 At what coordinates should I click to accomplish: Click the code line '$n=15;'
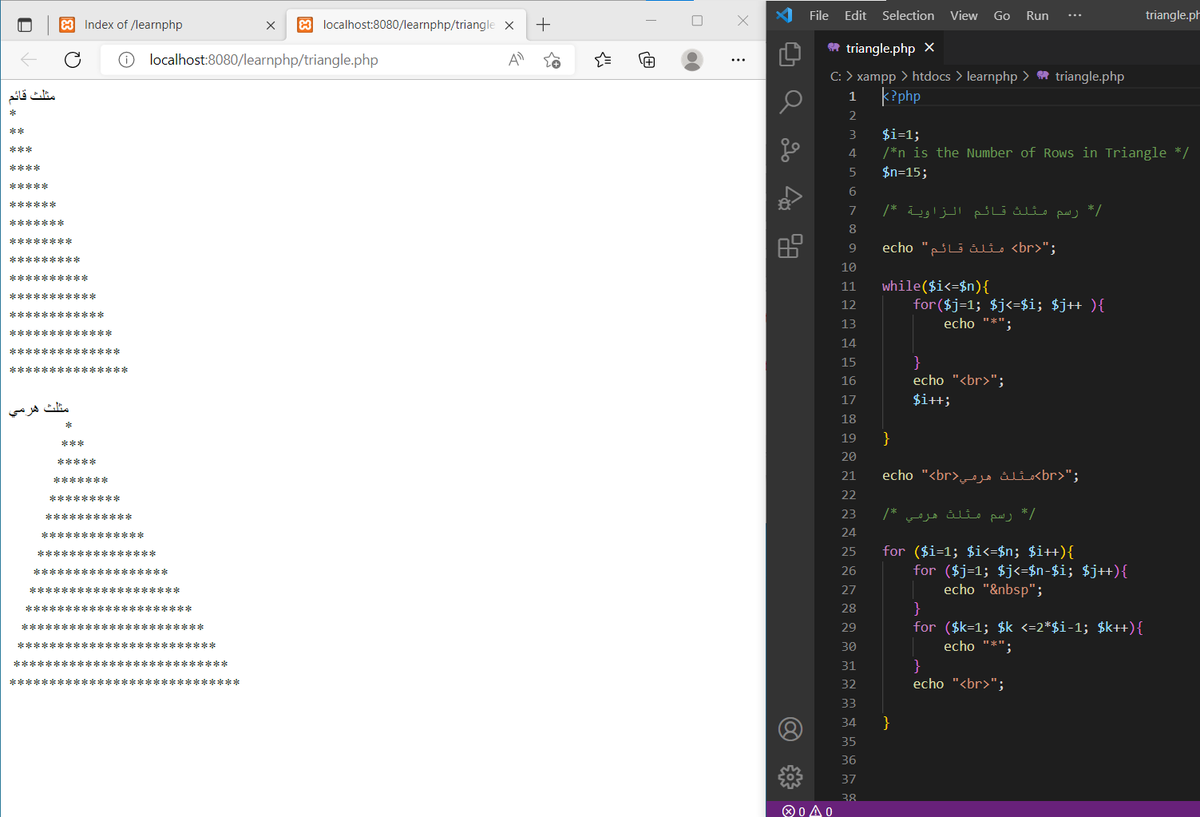tap(905, 172)
